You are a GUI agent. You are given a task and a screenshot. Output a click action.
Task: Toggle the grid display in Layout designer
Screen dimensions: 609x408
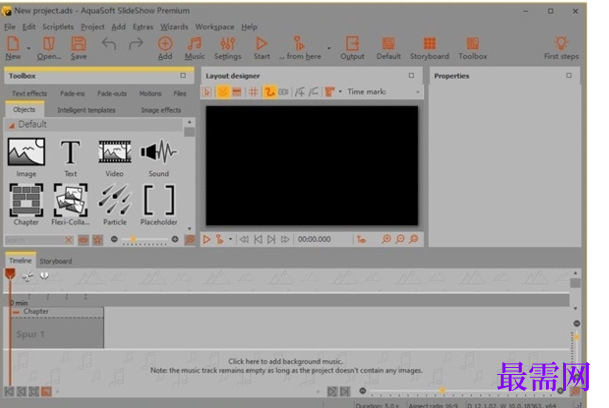tap(253, 92)
